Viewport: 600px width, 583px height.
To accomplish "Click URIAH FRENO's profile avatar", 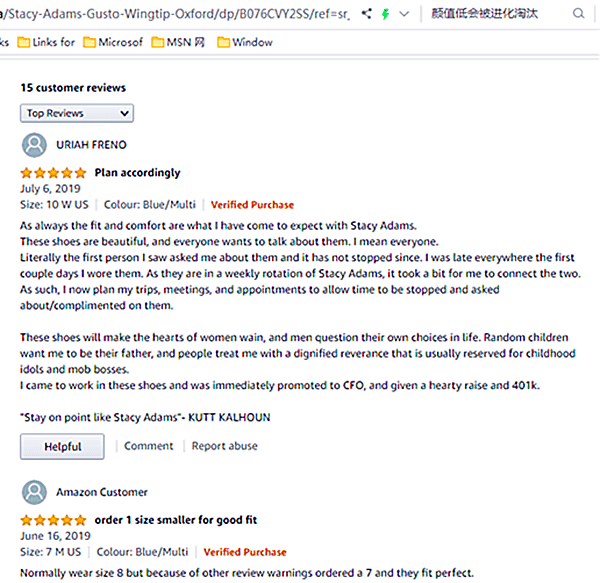I will [x=34, y=145].
